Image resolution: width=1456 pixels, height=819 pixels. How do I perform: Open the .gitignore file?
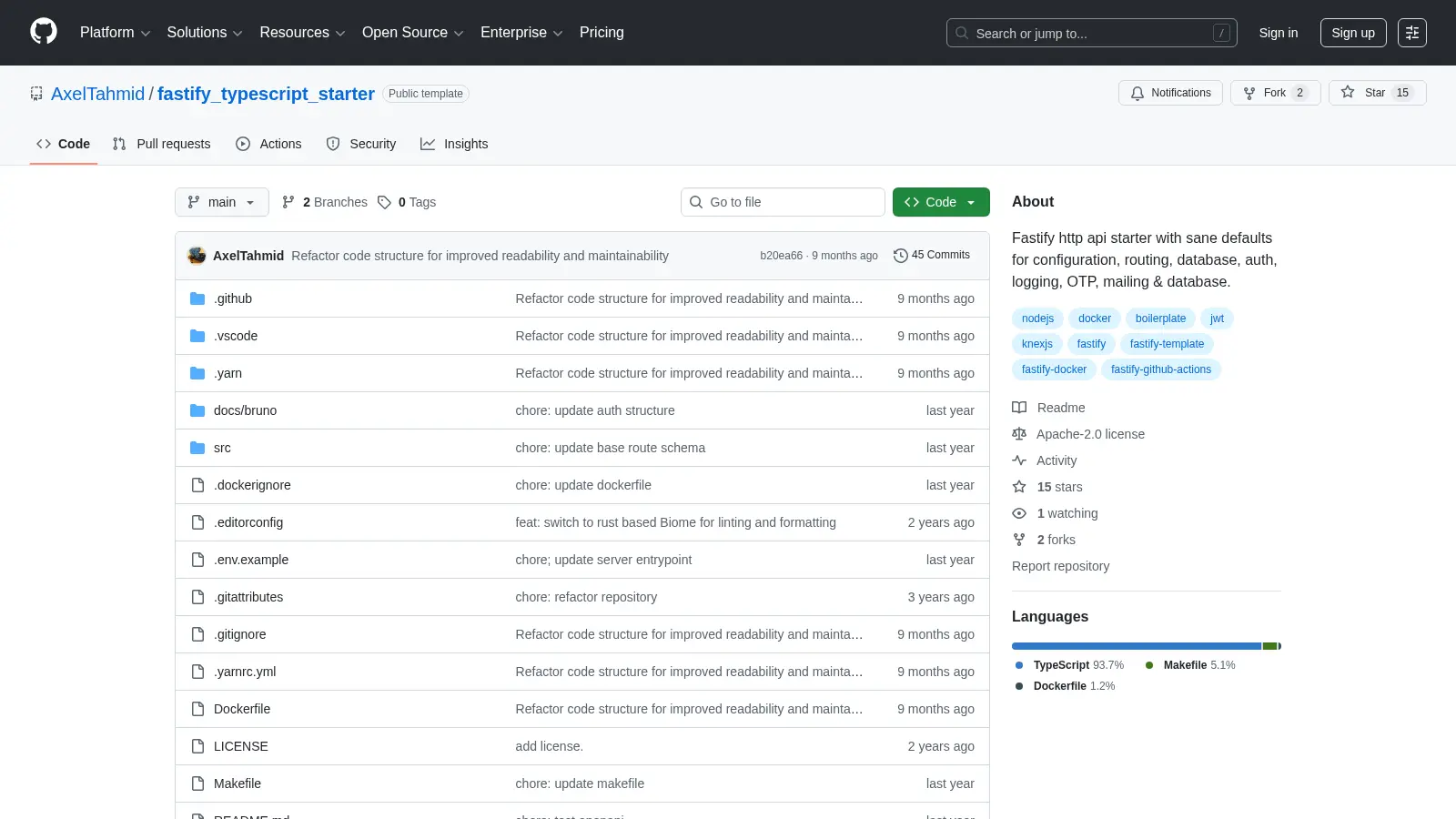pos(240,634)
